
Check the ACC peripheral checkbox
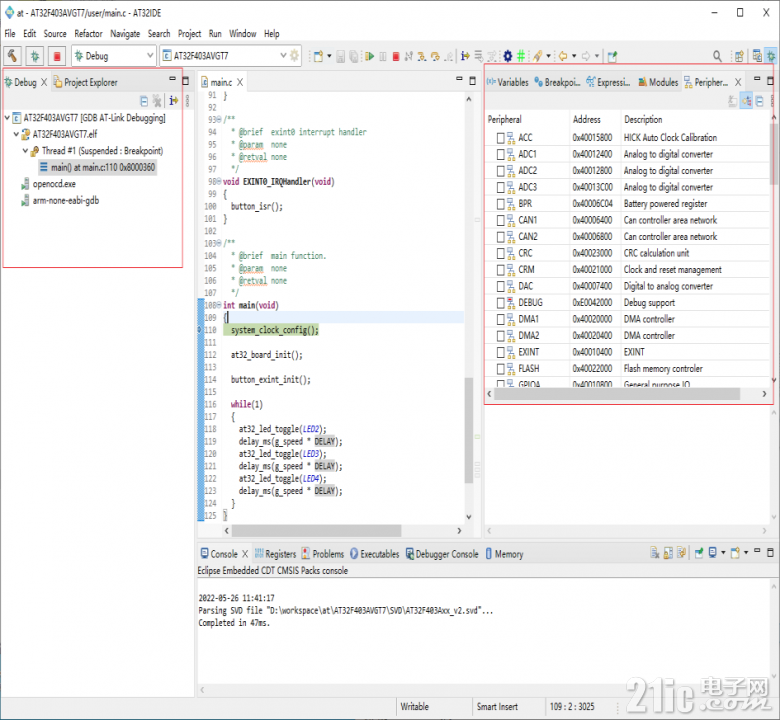tap(501, 138)
